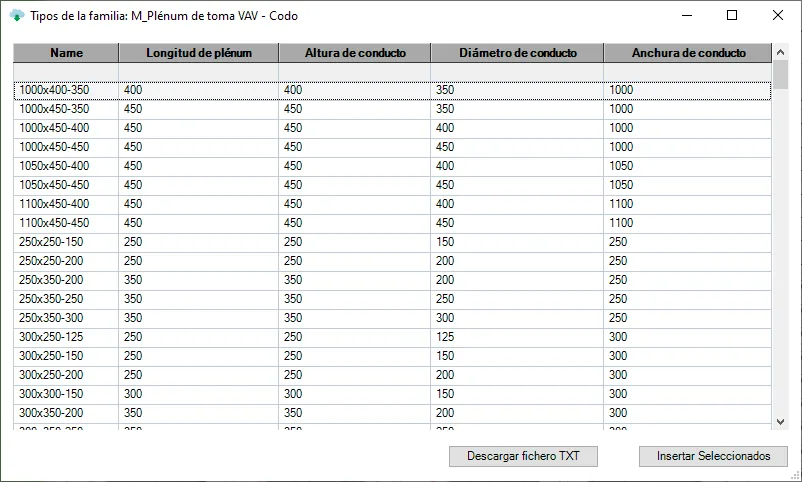Select row 250x250-200
The image size is (802, 482).
[392, 261]
